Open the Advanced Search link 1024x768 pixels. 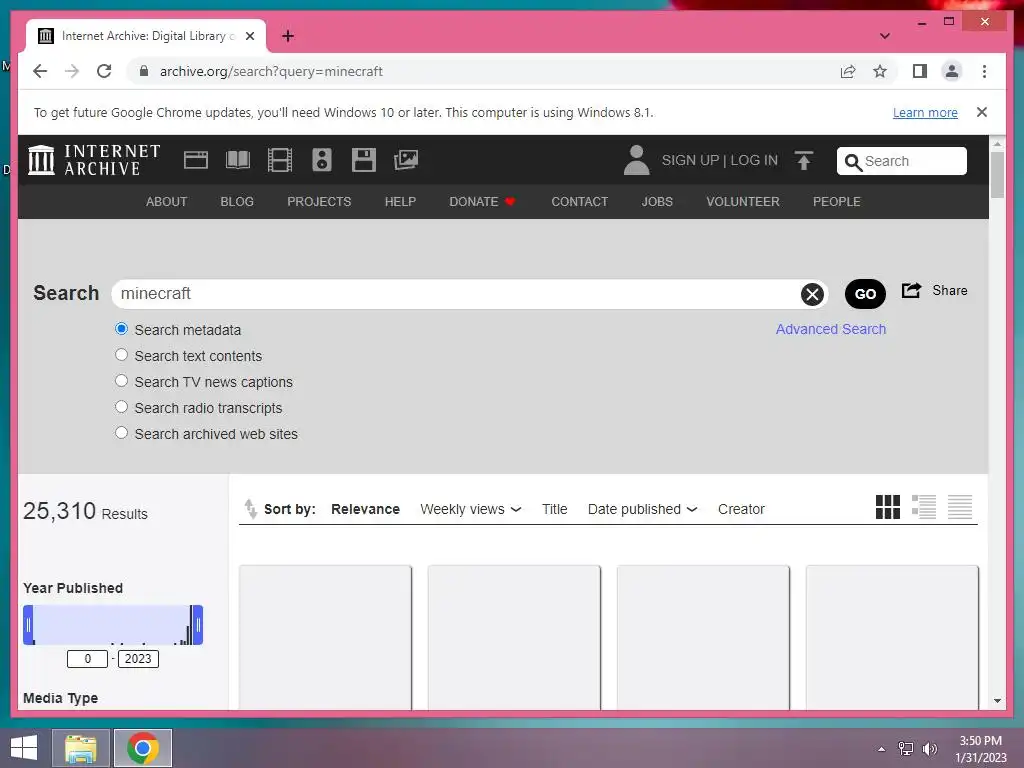coord(831,329)
